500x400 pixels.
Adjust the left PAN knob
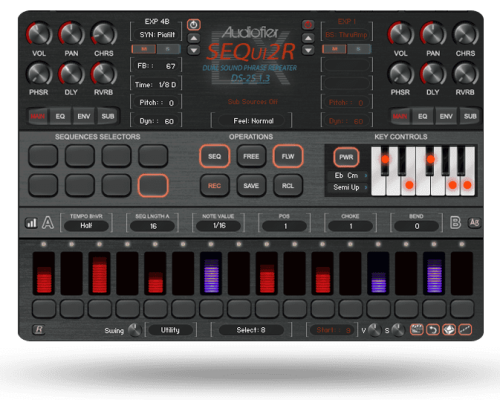[x=71, y=34]
